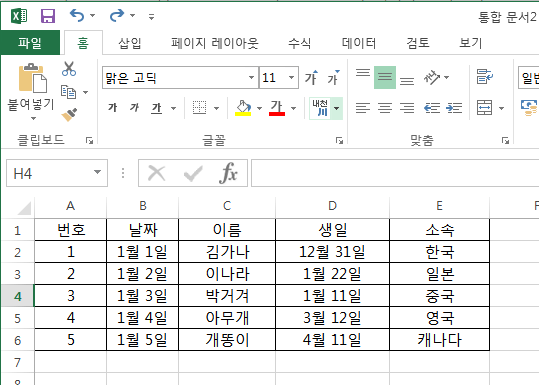Switch to the 보기 tab
The width and height of the screenshot is (539, 385).
click(471, 43)
